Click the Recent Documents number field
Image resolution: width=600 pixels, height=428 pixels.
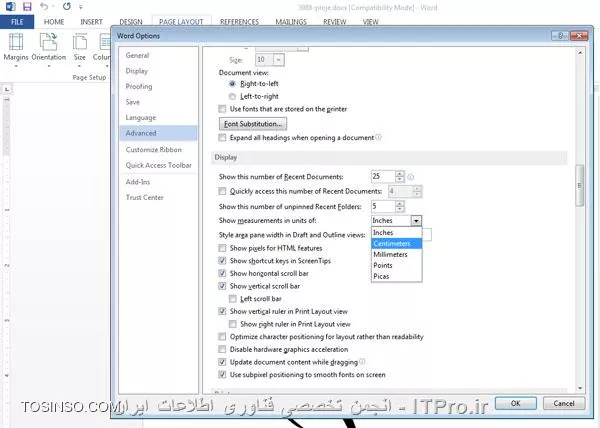click(x=383, y=176)
